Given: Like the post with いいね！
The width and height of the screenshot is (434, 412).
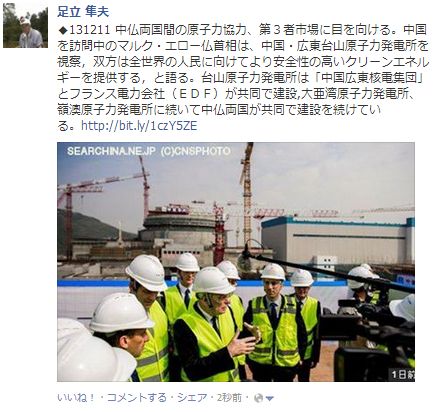Looking at the screenshot, I should click(76, 397).
